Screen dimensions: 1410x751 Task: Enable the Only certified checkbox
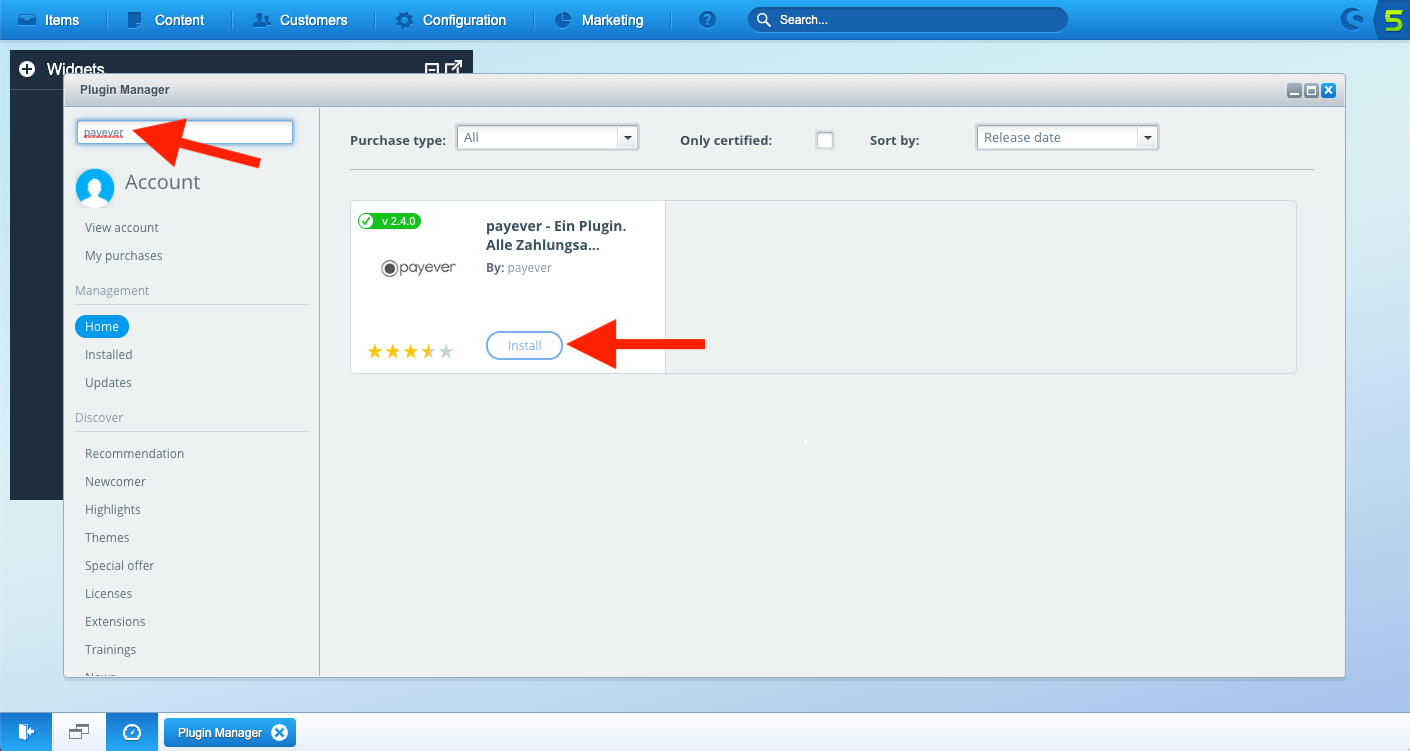(x=825, y=140)
